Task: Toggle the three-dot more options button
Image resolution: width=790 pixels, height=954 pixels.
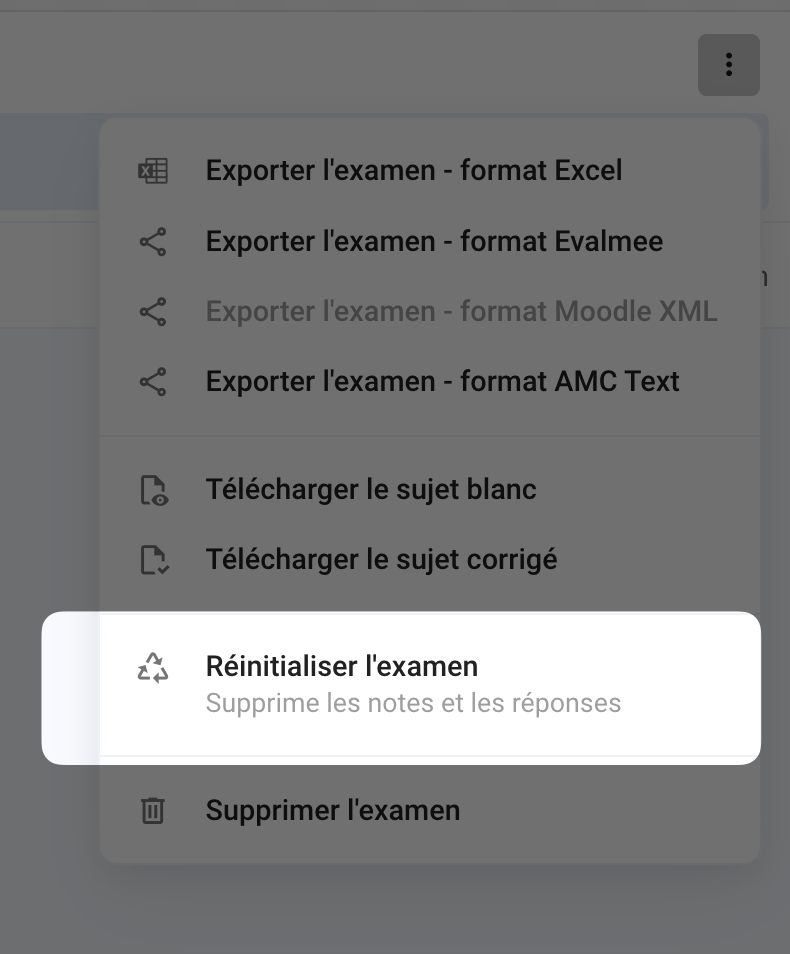Action: point(728,65)
